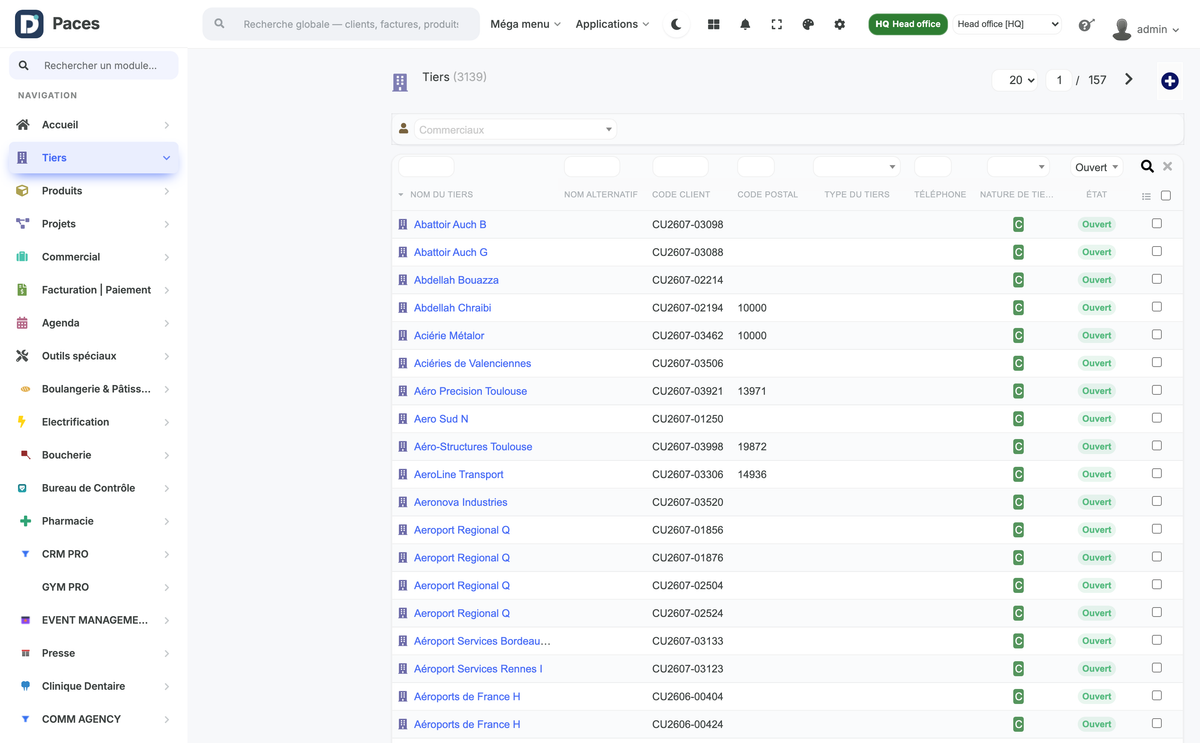This screenshot has width=1200, height=743.
Task: Open settings gear icon
Action: (x=840, y=24)
